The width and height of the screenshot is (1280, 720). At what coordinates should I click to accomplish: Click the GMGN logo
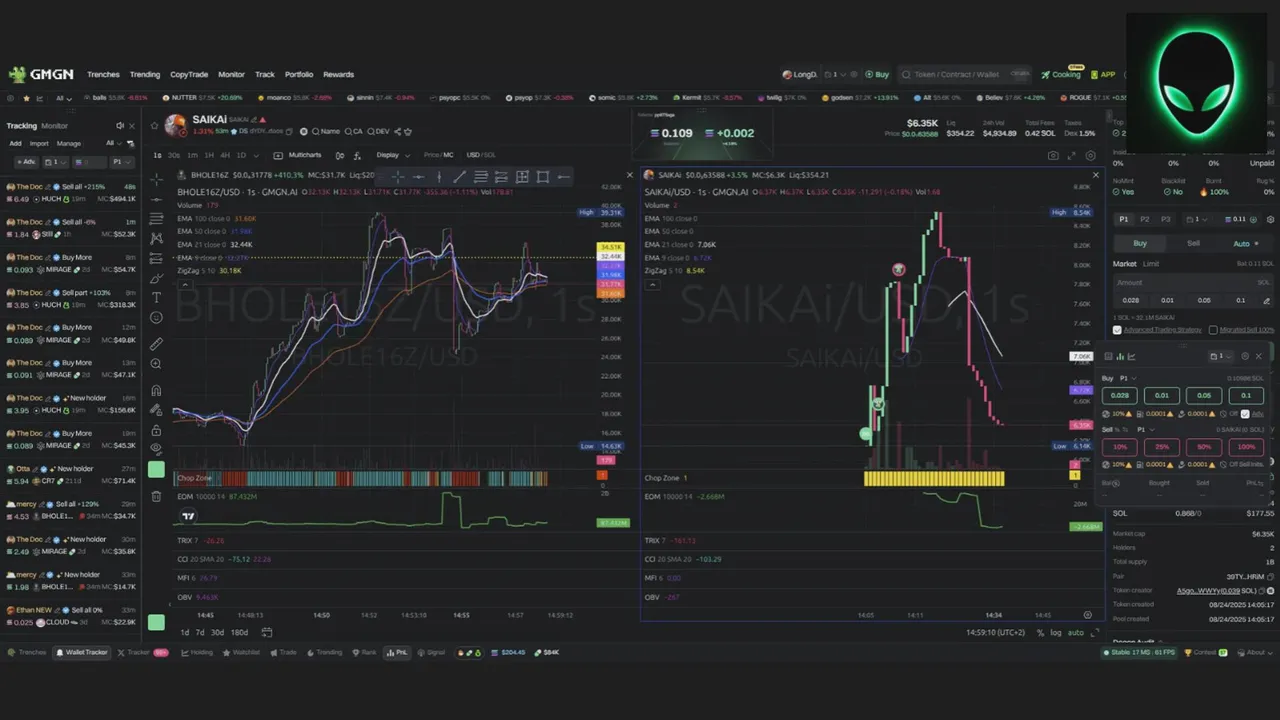(x=41, y=74)
